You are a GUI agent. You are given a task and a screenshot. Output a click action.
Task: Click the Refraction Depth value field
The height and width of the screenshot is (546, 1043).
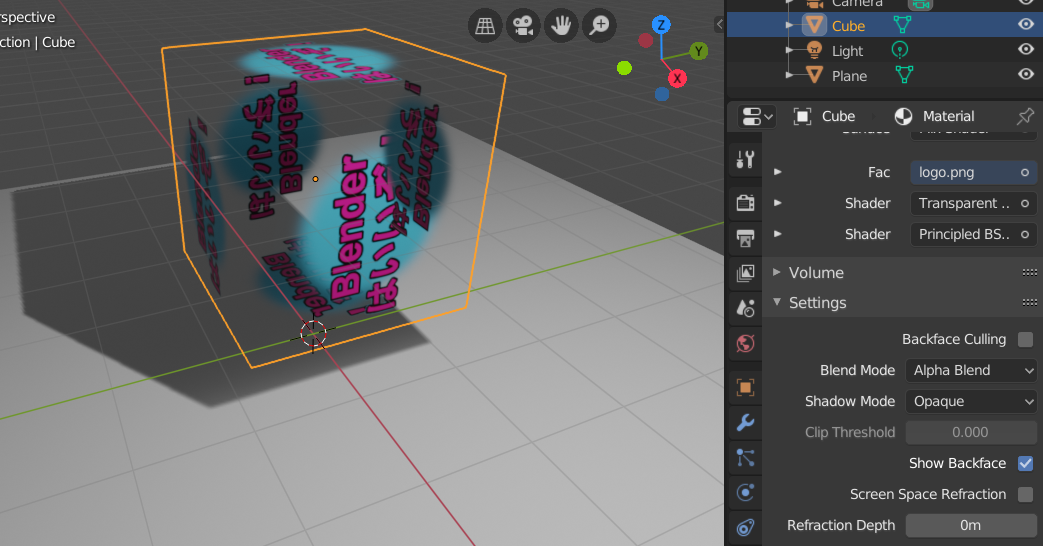click(x=971, y=525)
